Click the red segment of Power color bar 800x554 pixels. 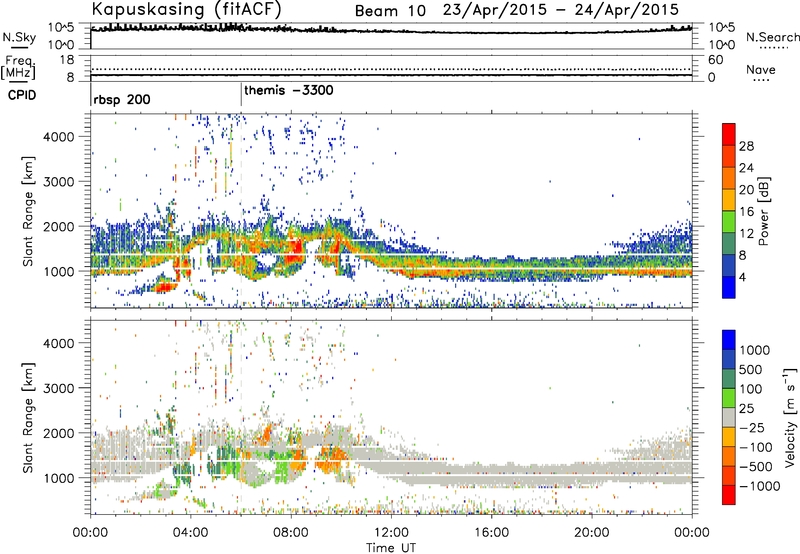(x=729, y=134)
